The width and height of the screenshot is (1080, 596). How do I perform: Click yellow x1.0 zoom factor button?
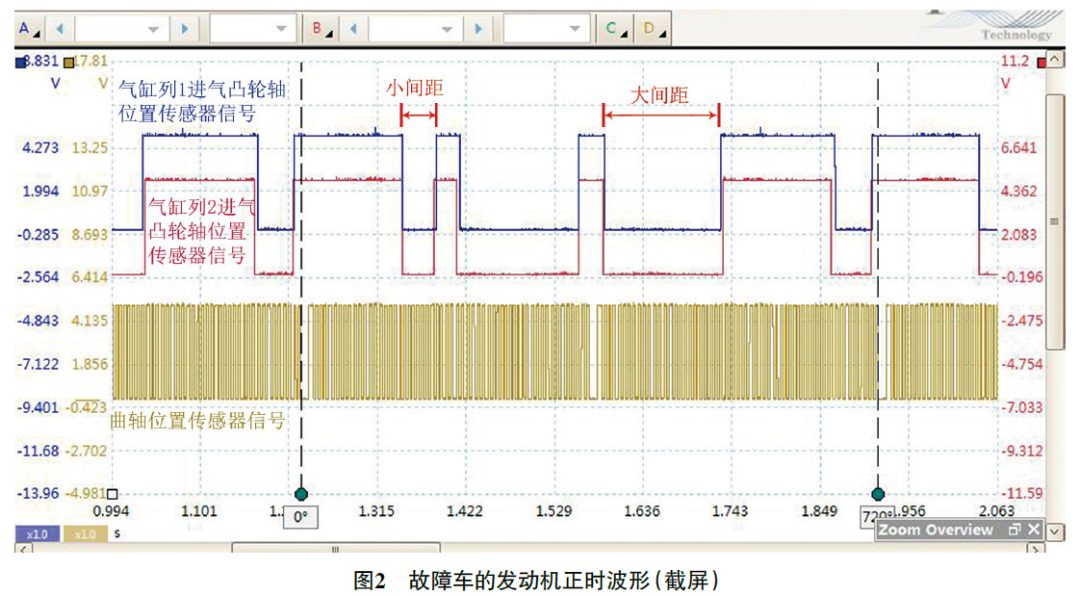(x=85, y=534)
